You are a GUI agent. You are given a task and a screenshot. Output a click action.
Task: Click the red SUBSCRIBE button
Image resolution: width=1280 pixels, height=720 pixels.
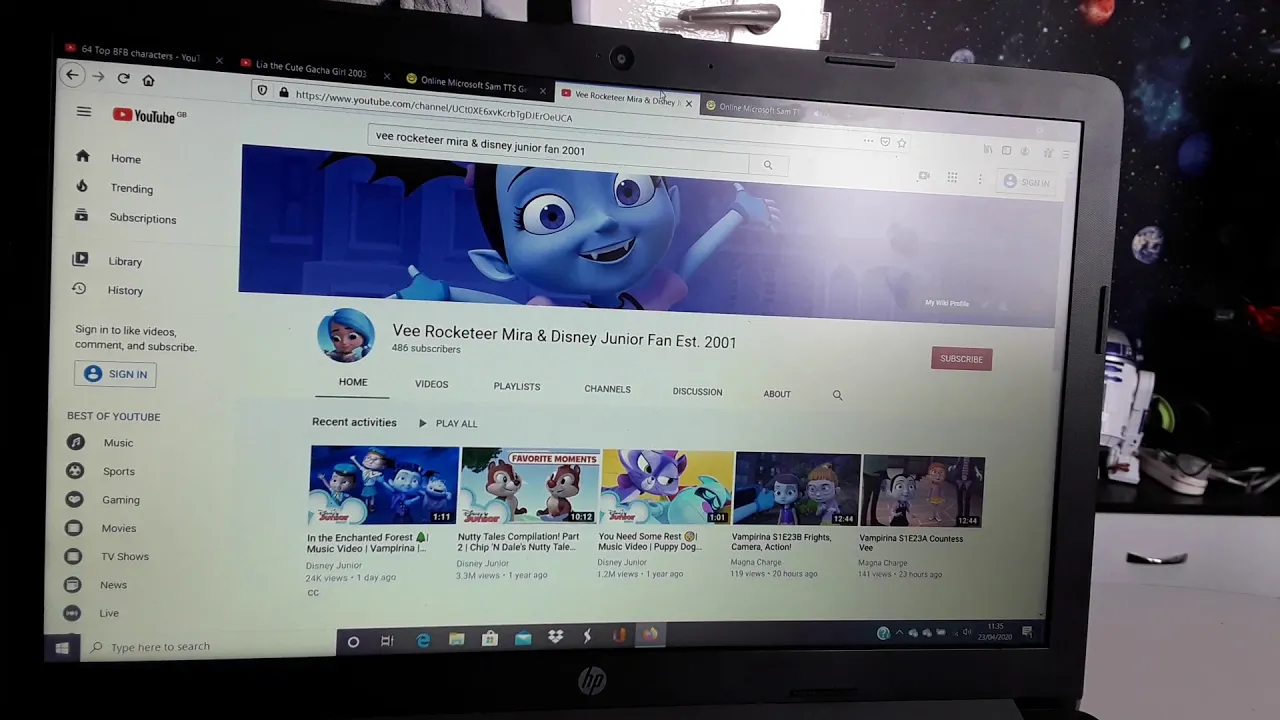tap(961, 359)
